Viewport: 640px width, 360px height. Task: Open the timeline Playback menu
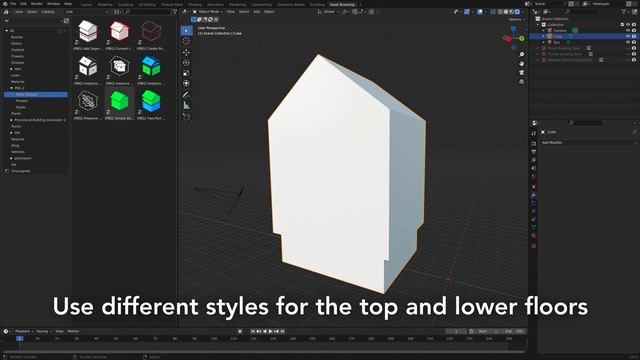[24, 331]
